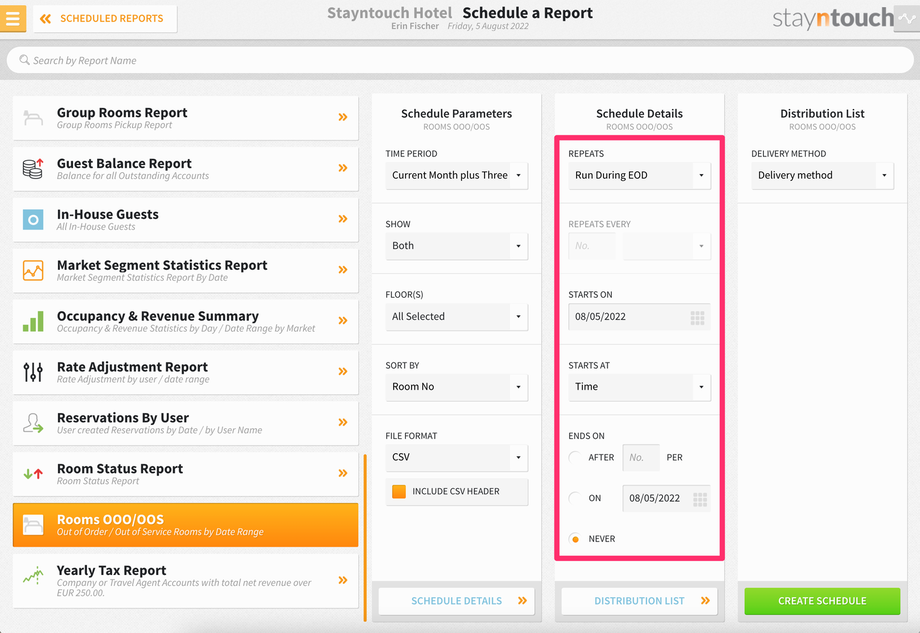
Task: Select the Rooms OOO/OOS title
Action: (x=110, y=520)
